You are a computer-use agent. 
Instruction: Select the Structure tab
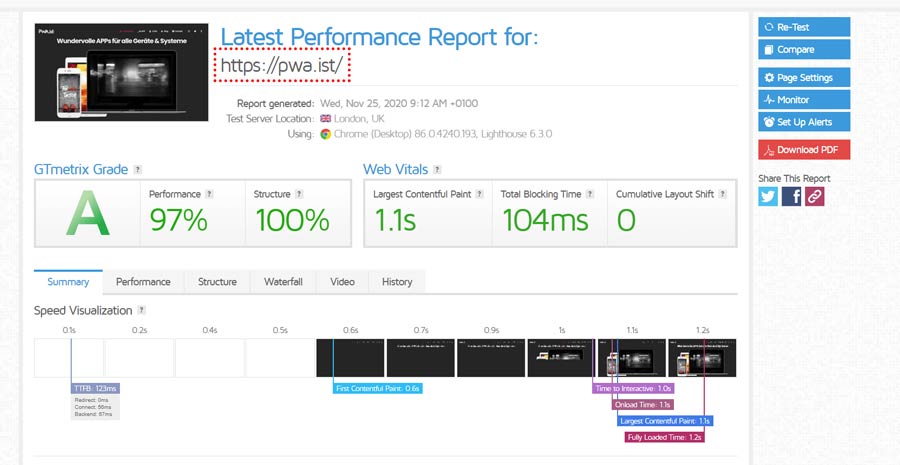point(217,282)
